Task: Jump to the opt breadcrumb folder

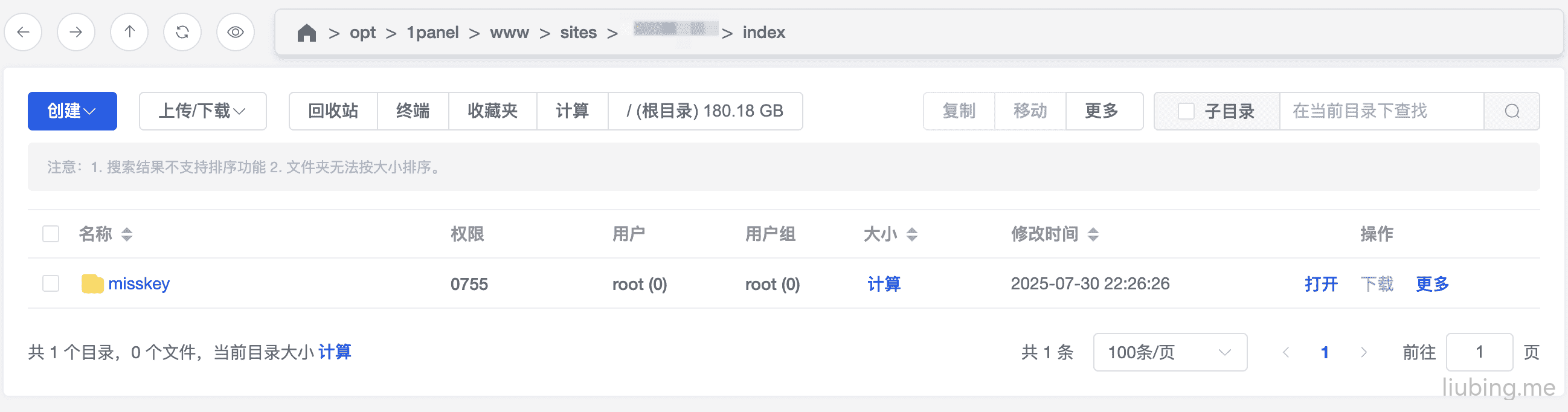Action: point(363,33)
